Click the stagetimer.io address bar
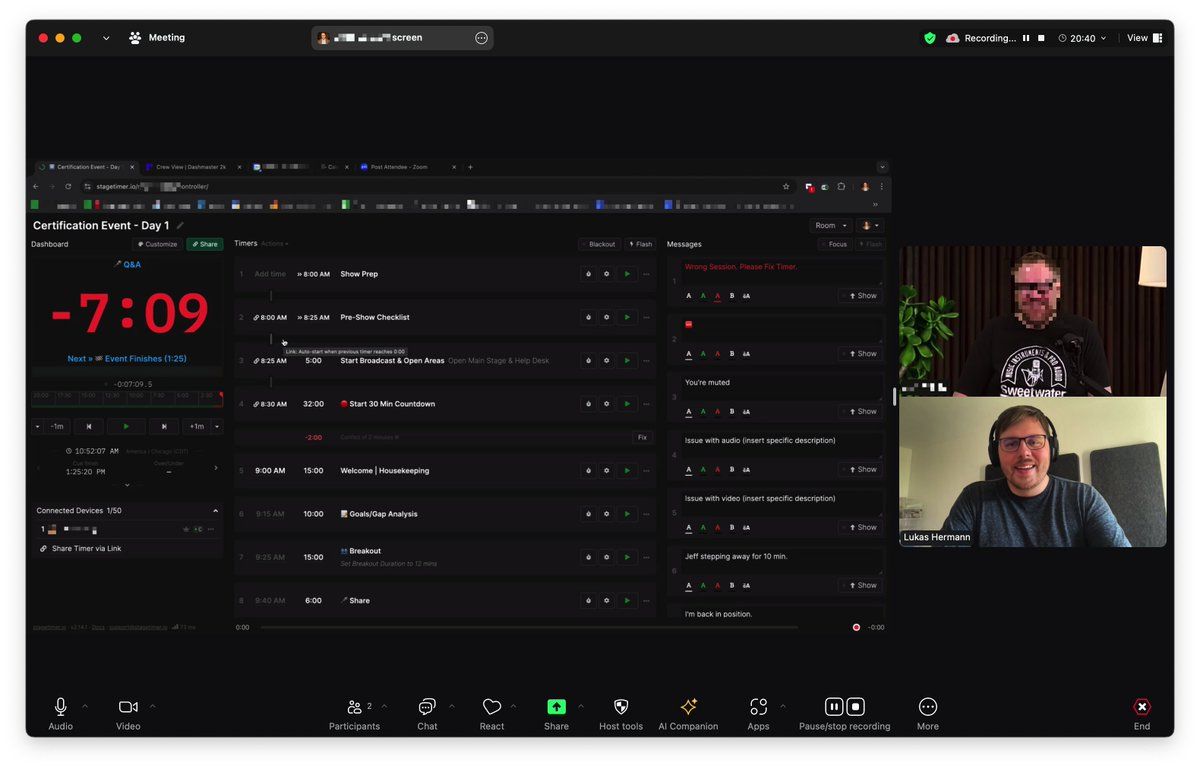 tap(430, 186)
